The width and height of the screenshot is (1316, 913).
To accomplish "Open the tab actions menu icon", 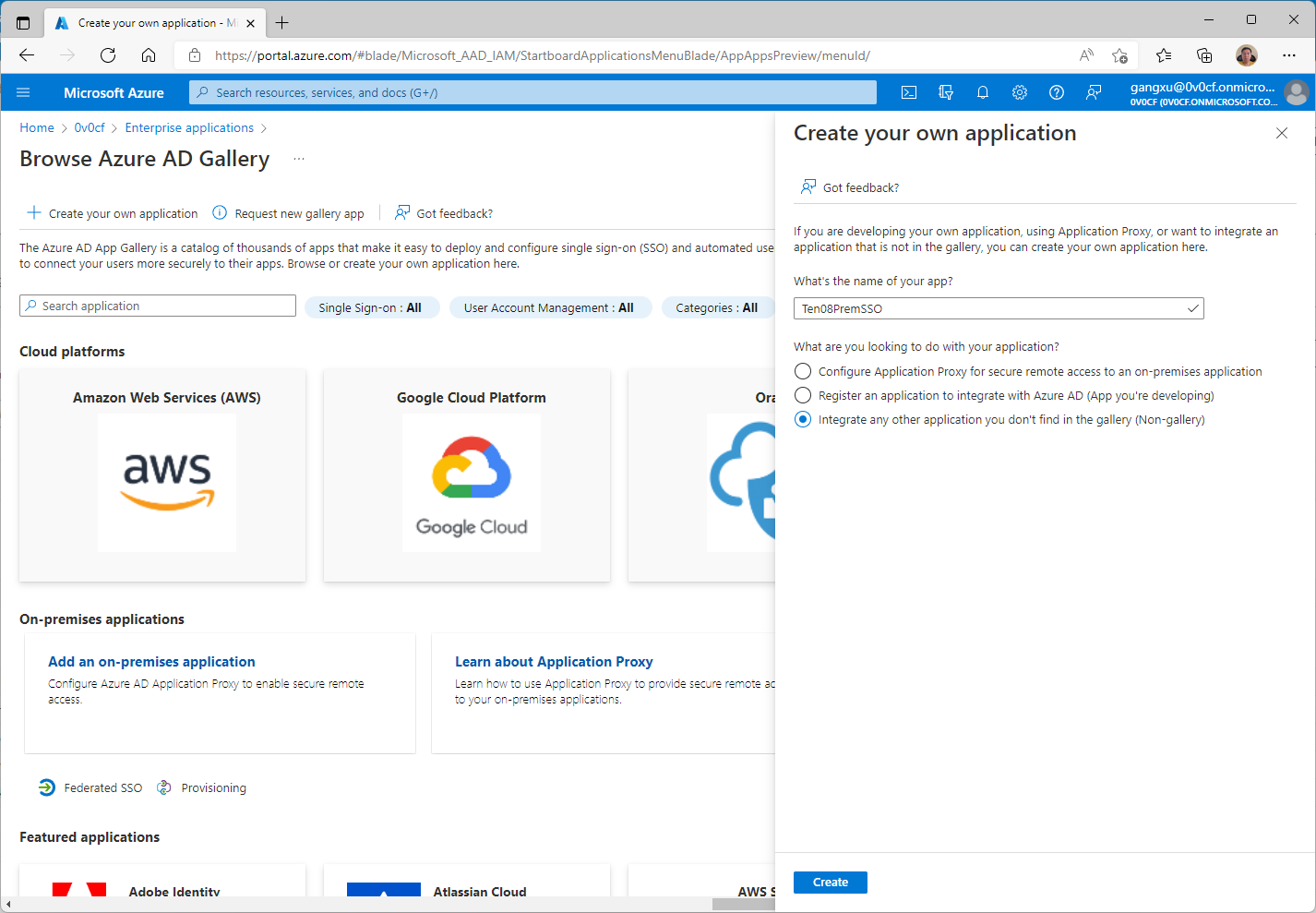I will pyautogui.click(x=23, y=23).
